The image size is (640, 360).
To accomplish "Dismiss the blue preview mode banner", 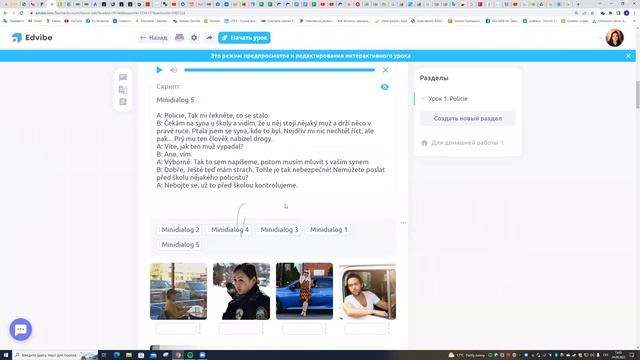I will point(628,56).
